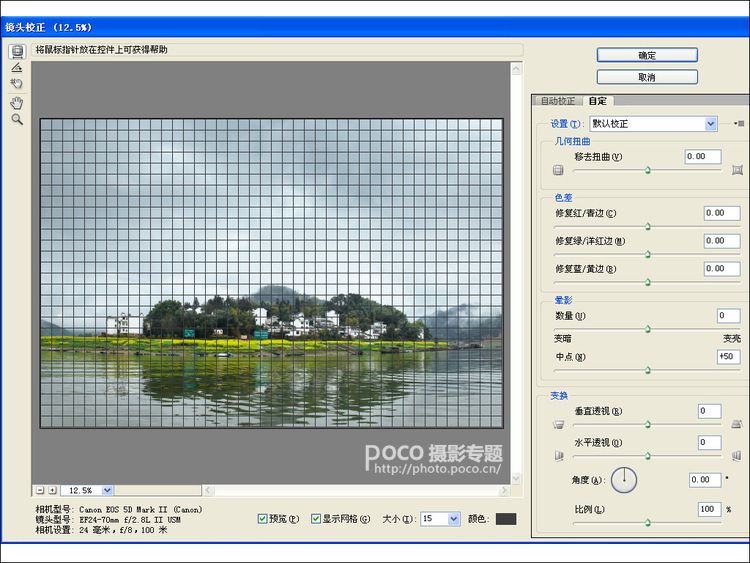Click the preview vertical scrollbar down arrow
This screenshot has width=750, height=563.
pos(516,478)
